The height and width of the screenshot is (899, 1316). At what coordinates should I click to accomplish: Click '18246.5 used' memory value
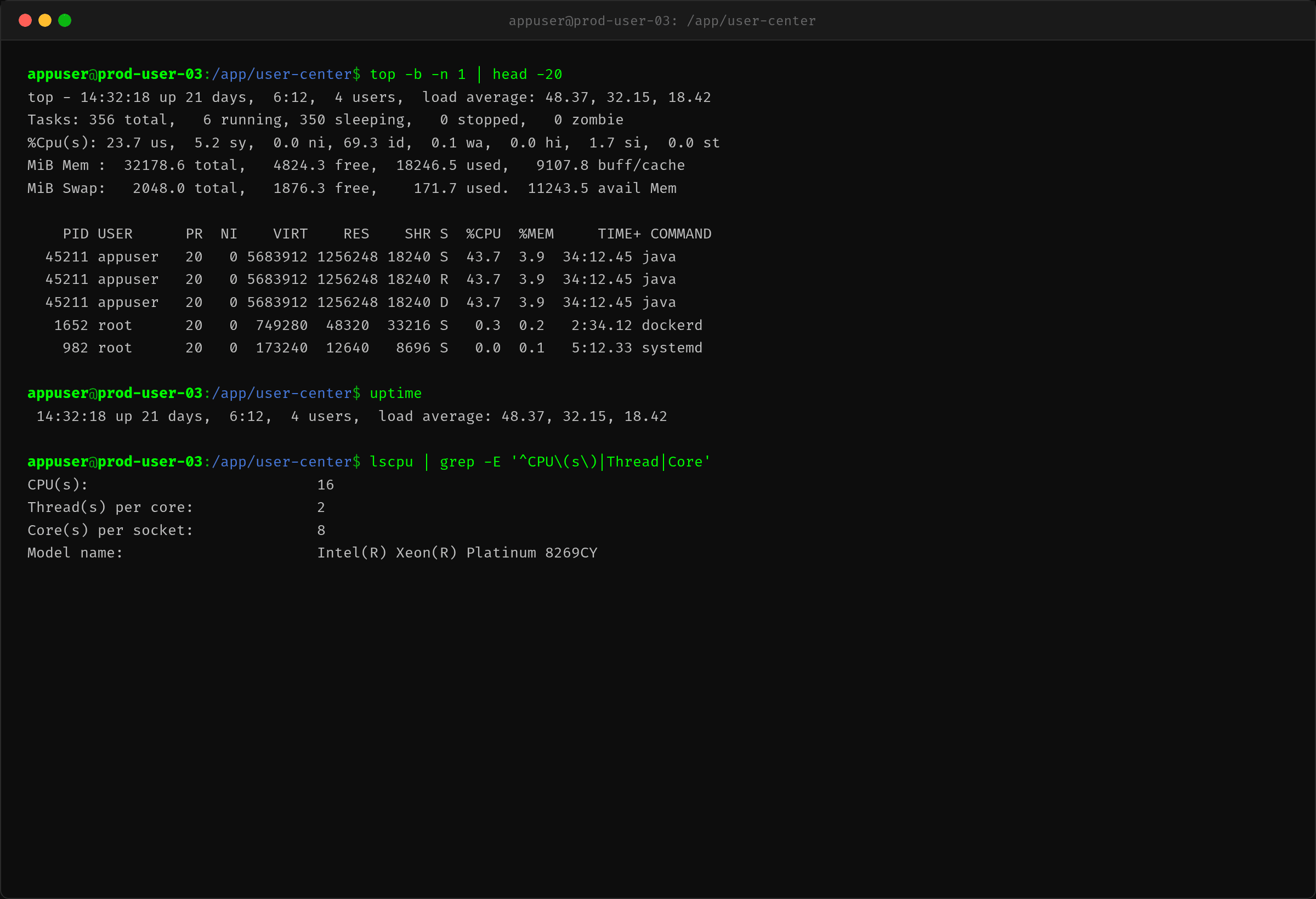(x=449, y=166)
